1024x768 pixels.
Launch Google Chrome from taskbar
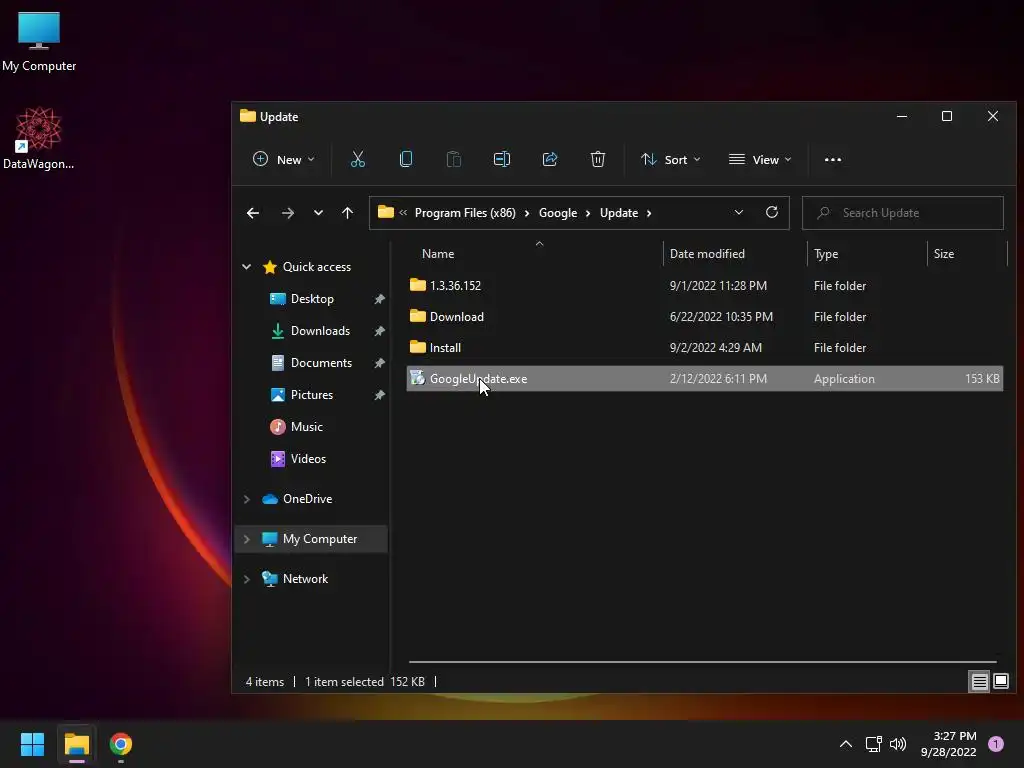click(x=120, y=744)
